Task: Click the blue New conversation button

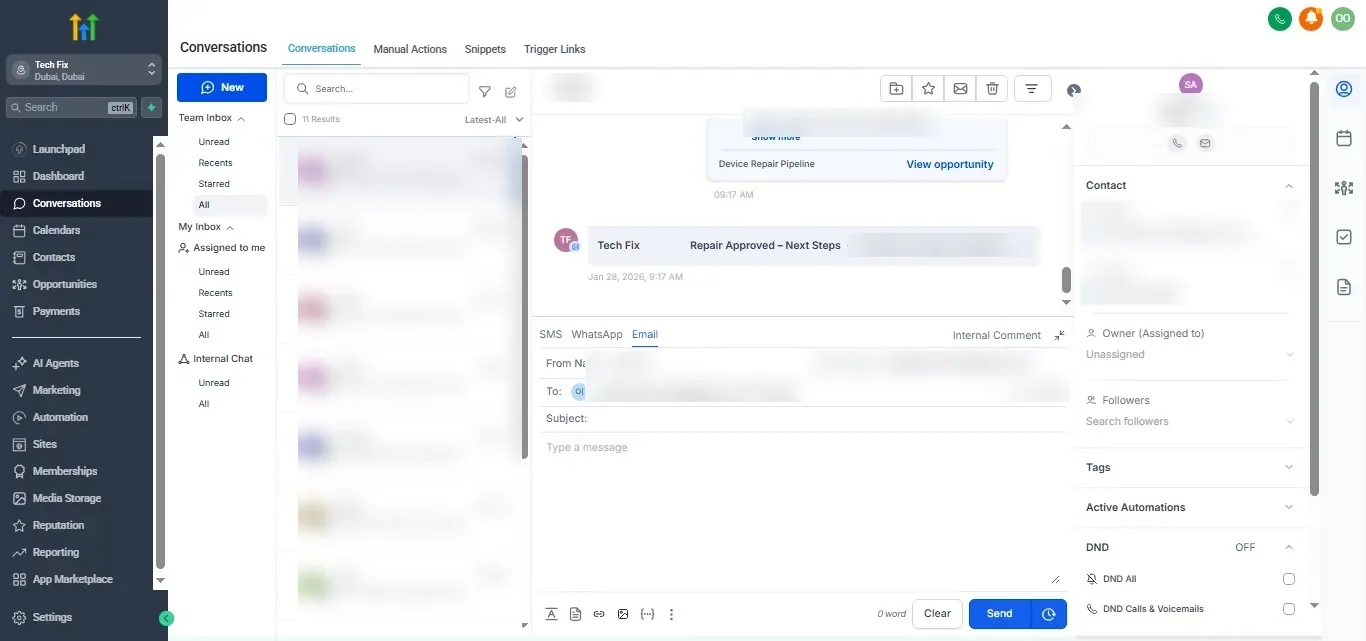Action: (222, 87)
